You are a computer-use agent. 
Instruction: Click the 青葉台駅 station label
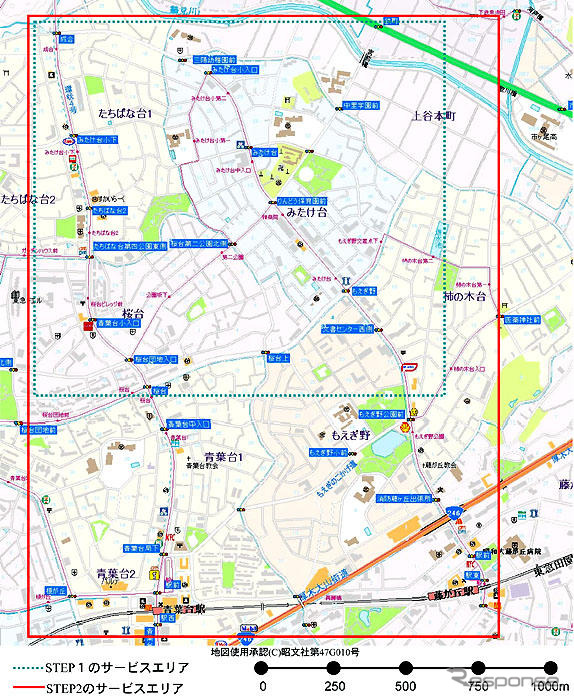183,609
